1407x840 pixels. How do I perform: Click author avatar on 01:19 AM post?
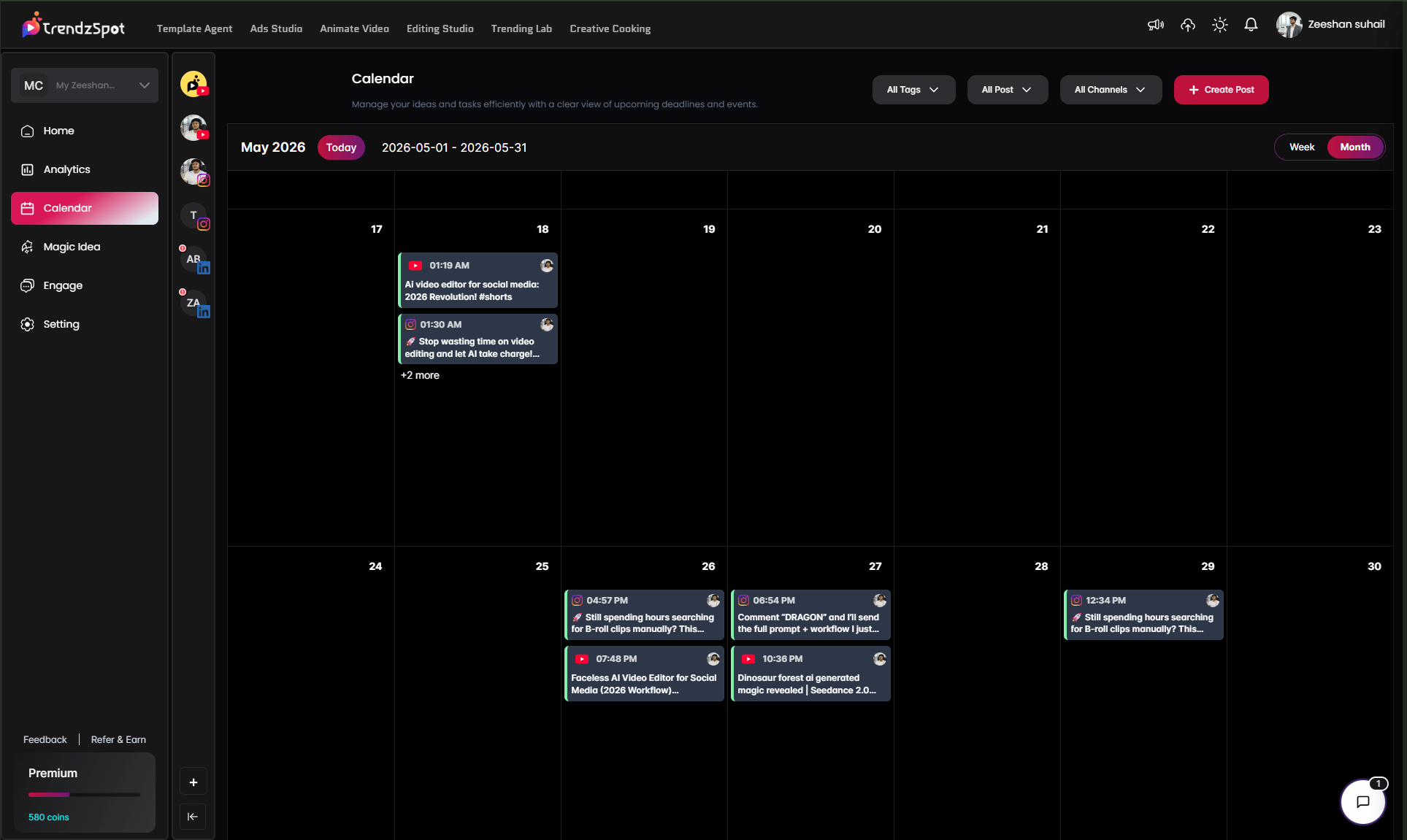546,266
